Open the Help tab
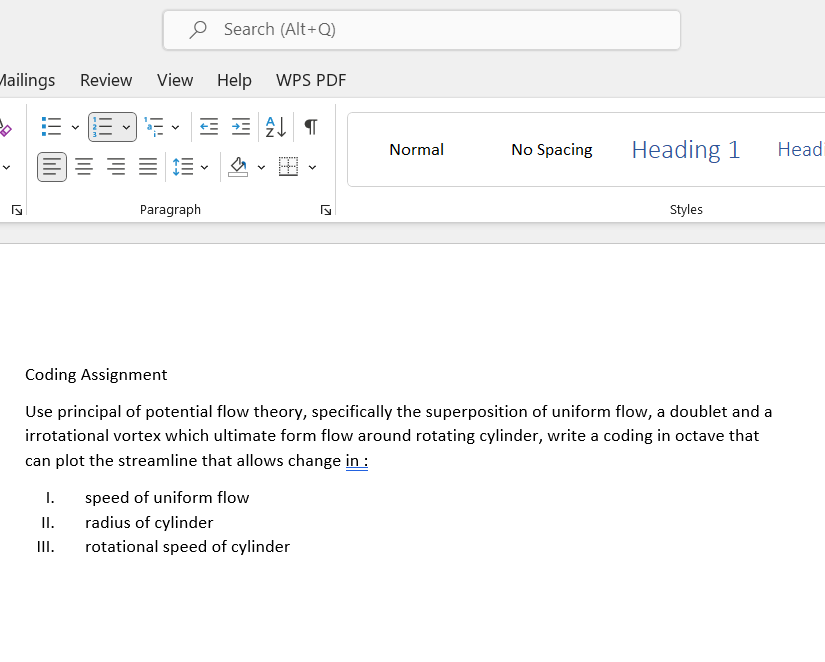Viewport: 825px width, 662px height. (x=234, y=80)
